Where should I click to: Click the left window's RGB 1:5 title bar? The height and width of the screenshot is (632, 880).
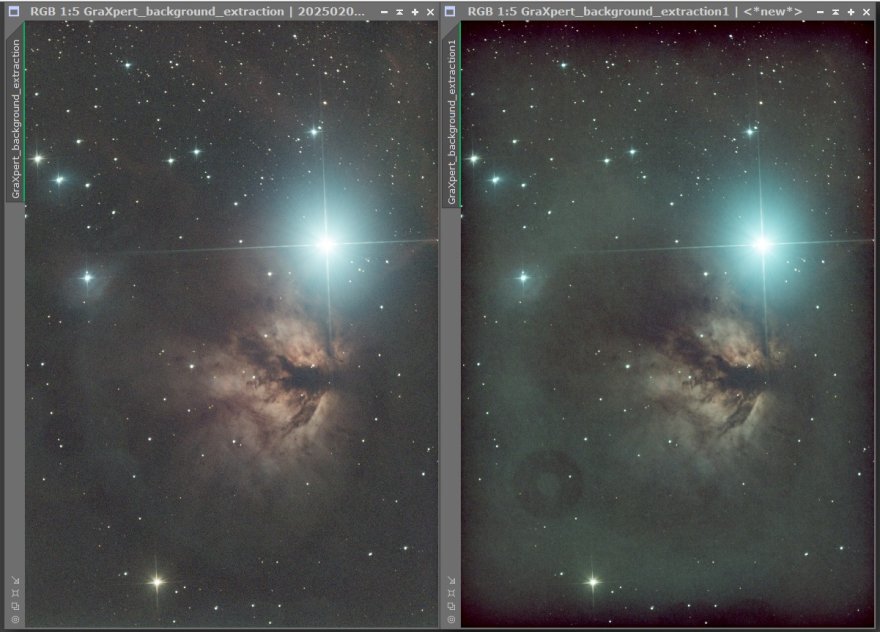200,11
